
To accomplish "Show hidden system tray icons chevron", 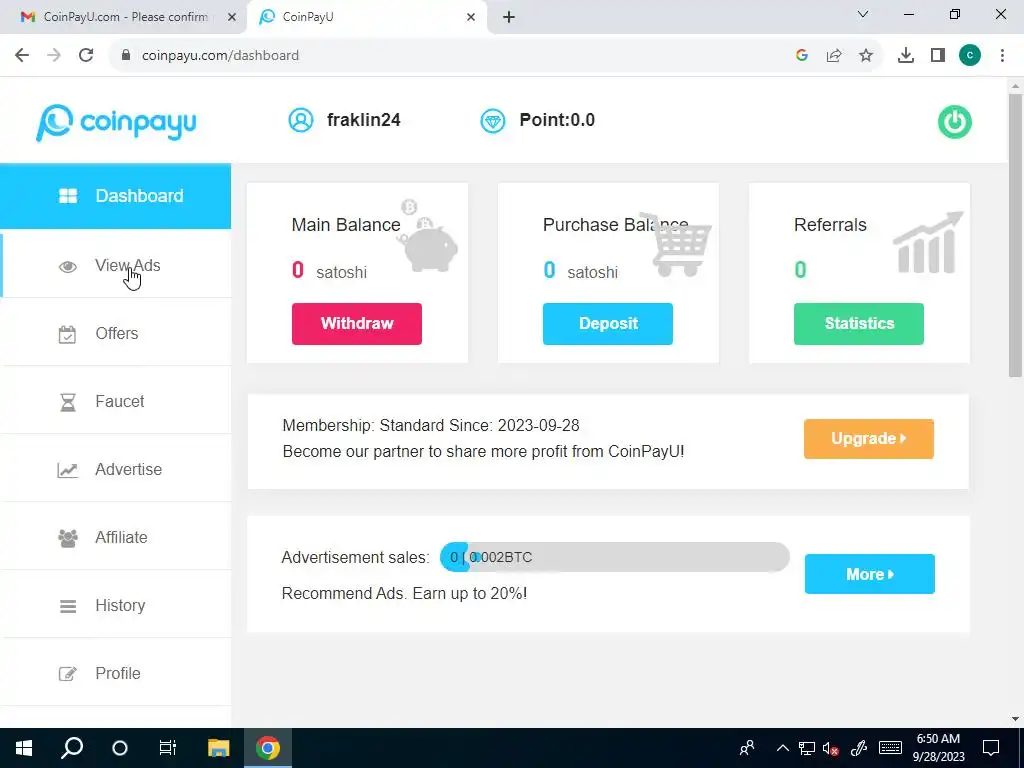I will coord(782,748).
